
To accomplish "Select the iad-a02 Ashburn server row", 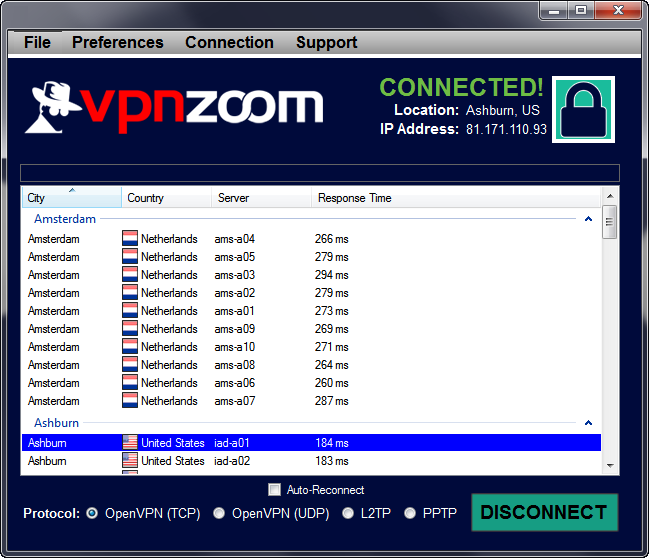I will [311, 461].
